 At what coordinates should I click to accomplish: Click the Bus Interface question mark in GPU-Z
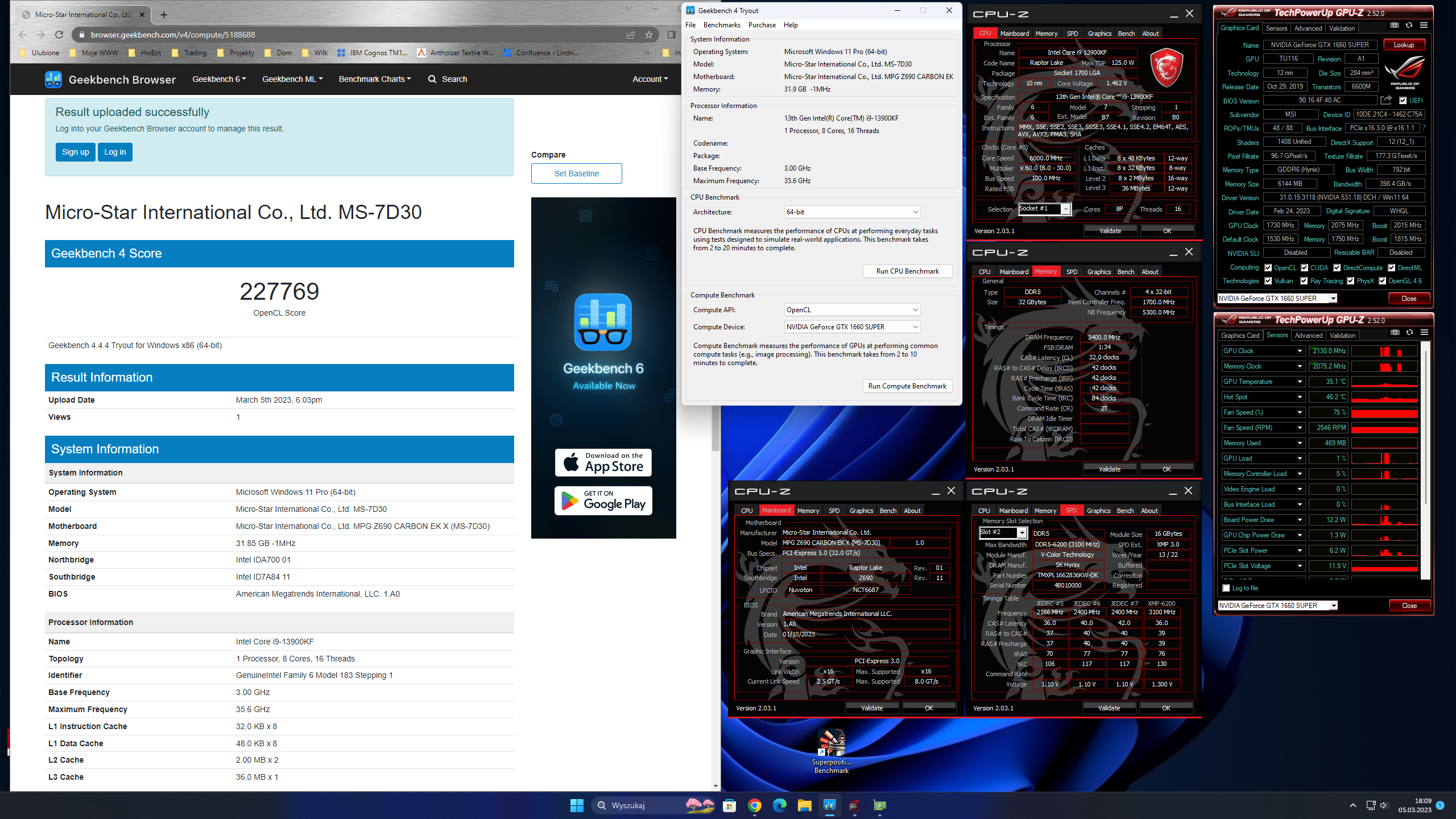click(1424, 128)
